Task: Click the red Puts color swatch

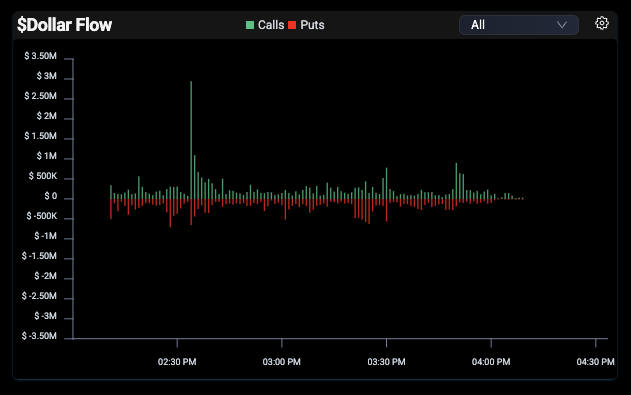Action: pyautogui.click(x=292, y=25)
